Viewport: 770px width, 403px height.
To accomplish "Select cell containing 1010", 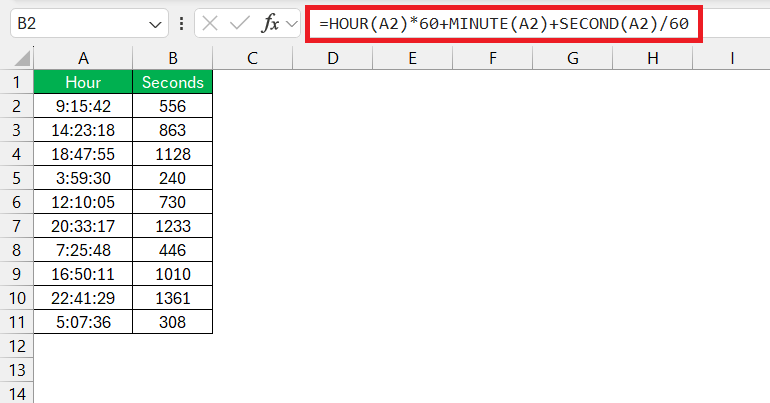I will (172, 274).
